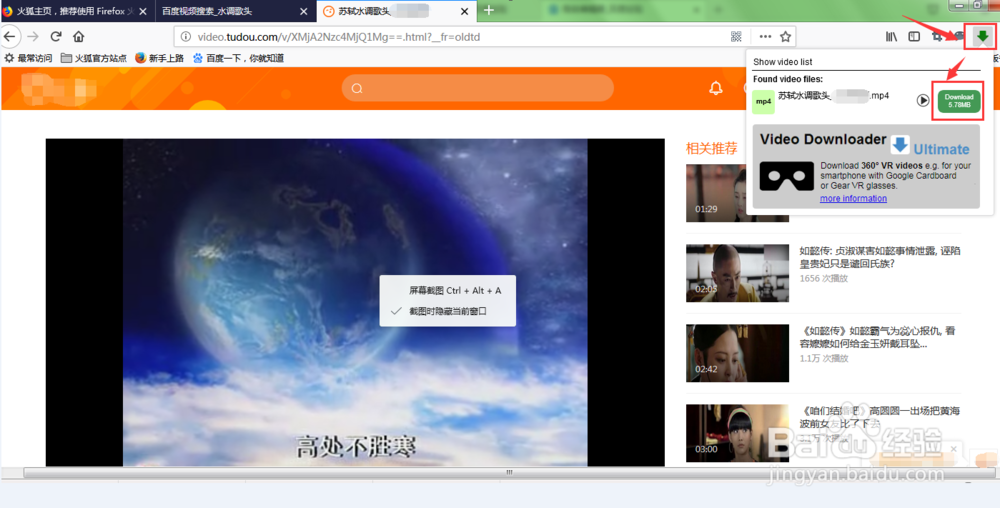Viewport: 1000px width, 508px height.
Task: Switch to 百度视频搜索_水调歌头 tab
Action: 235,11
